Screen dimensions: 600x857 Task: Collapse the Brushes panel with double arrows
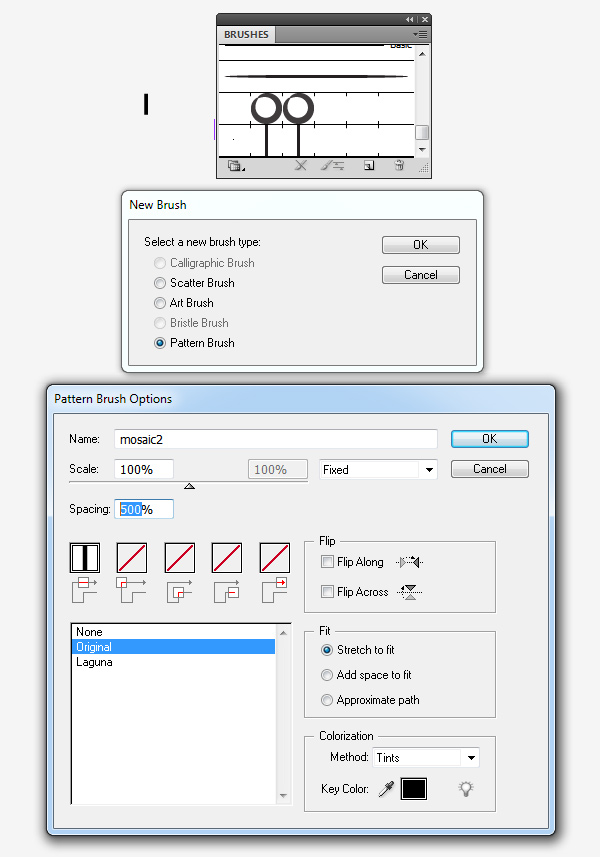click(410, 19)
